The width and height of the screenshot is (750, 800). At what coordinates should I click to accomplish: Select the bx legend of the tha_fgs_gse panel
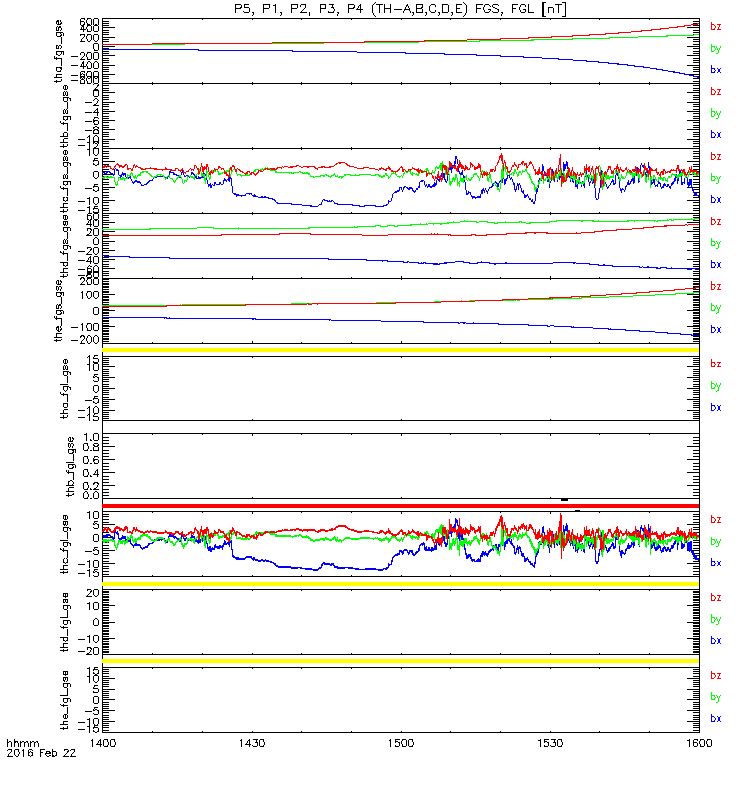click(x=716, y=70)
